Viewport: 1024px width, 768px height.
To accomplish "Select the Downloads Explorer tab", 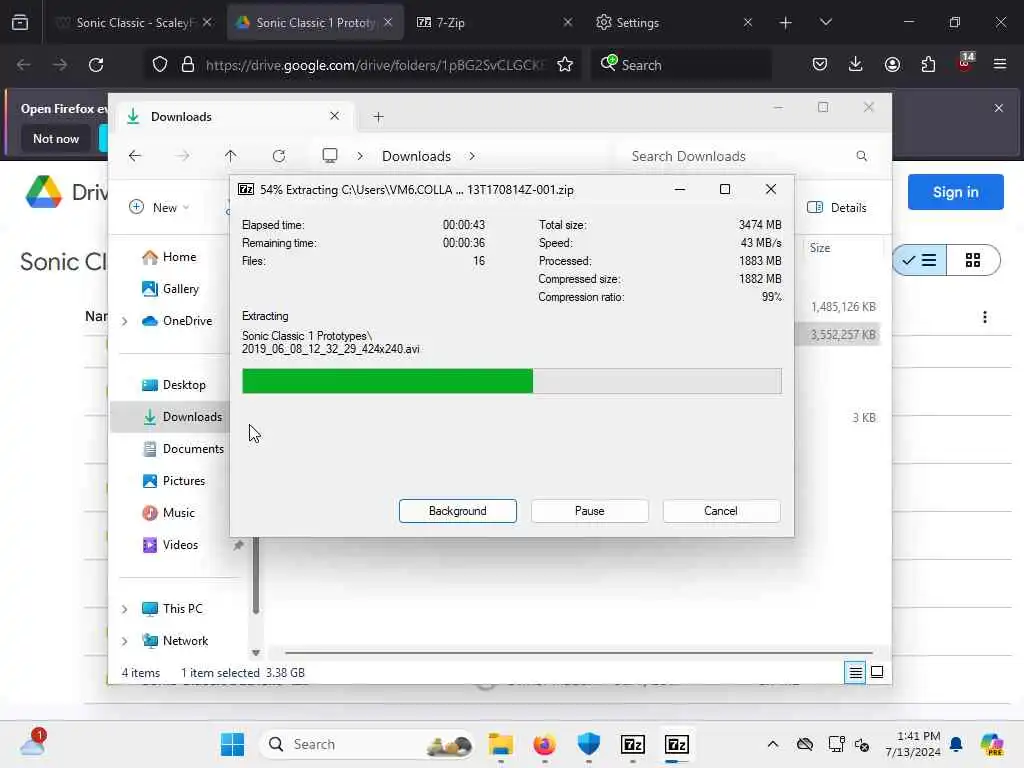I will pos(234,117).
